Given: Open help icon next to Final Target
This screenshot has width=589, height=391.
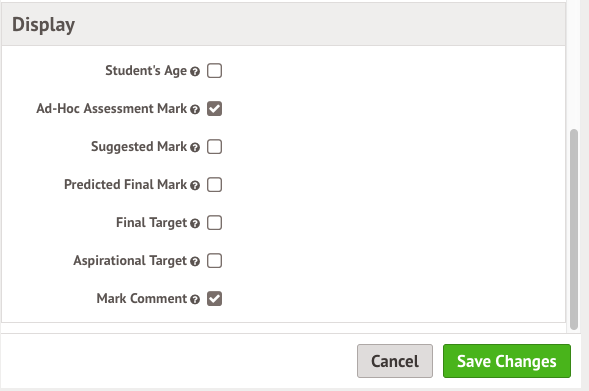Looking at the screenshot, I should (x=195, y=223).
